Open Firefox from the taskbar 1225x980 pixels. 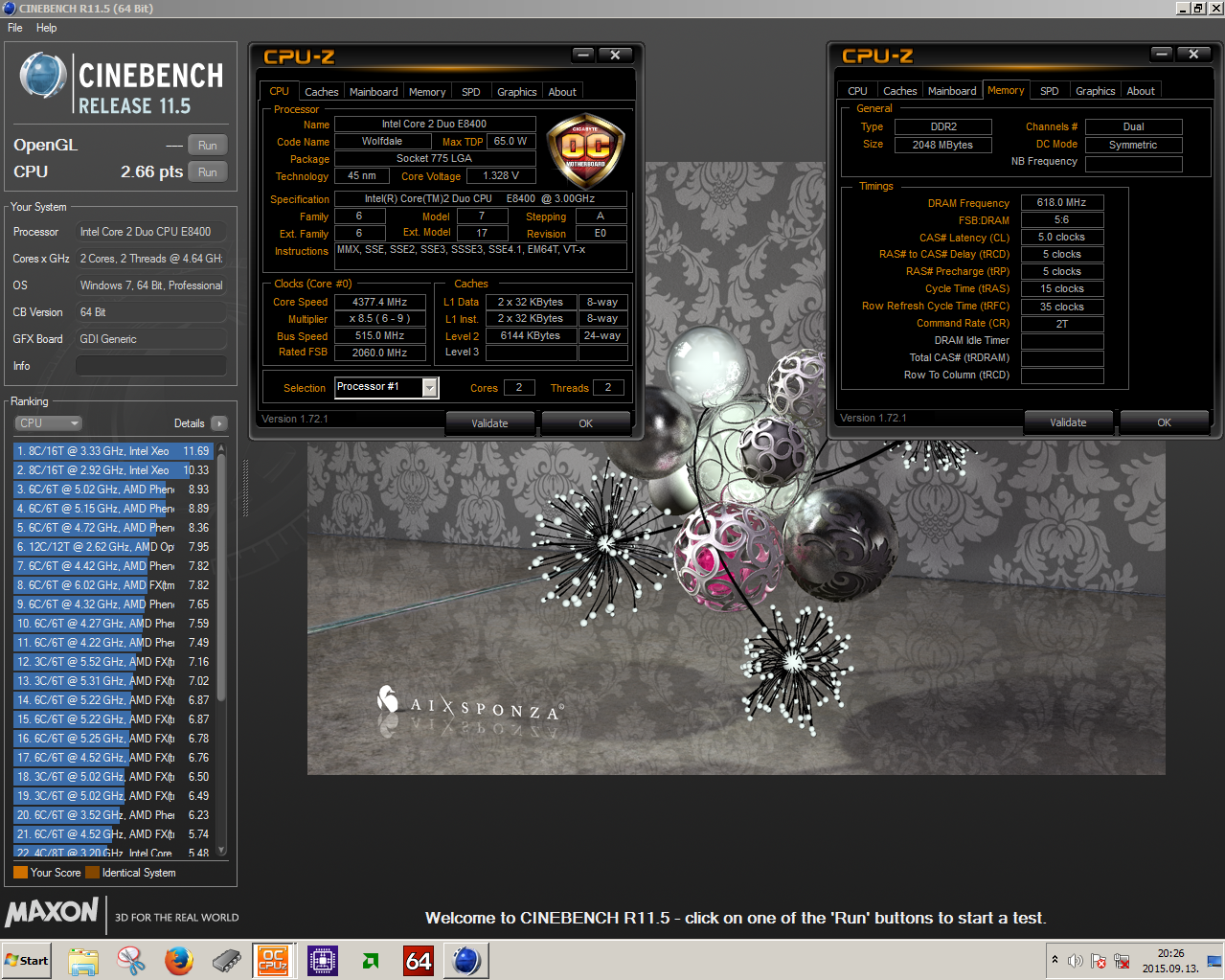click(x=179, y=960)
